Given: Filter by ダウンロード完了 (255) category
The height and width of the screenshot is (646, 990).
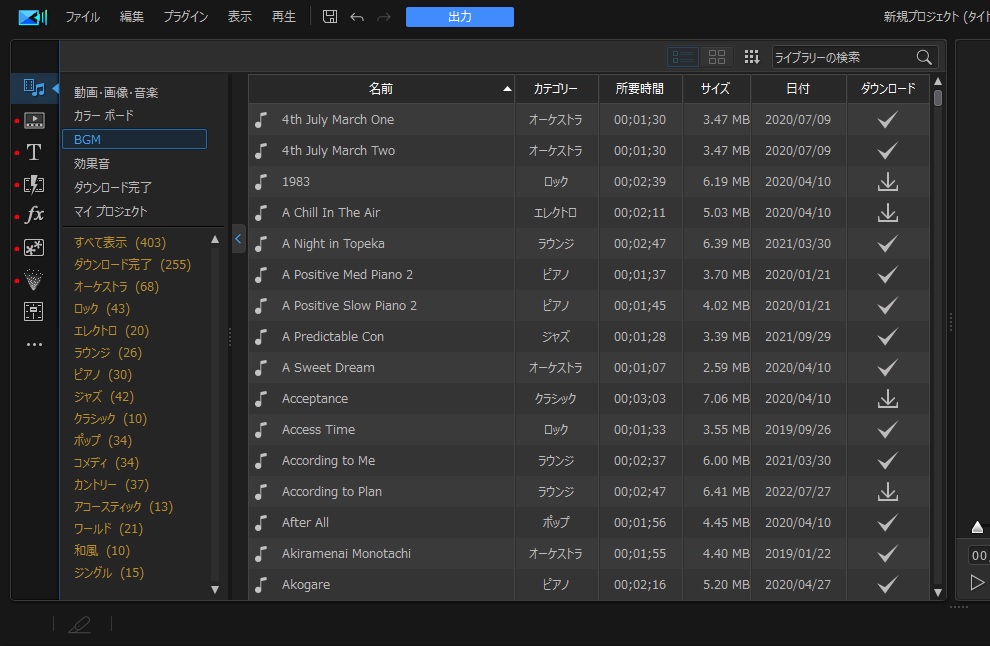Looking at the screenshot, I should (x=133, y=265).
